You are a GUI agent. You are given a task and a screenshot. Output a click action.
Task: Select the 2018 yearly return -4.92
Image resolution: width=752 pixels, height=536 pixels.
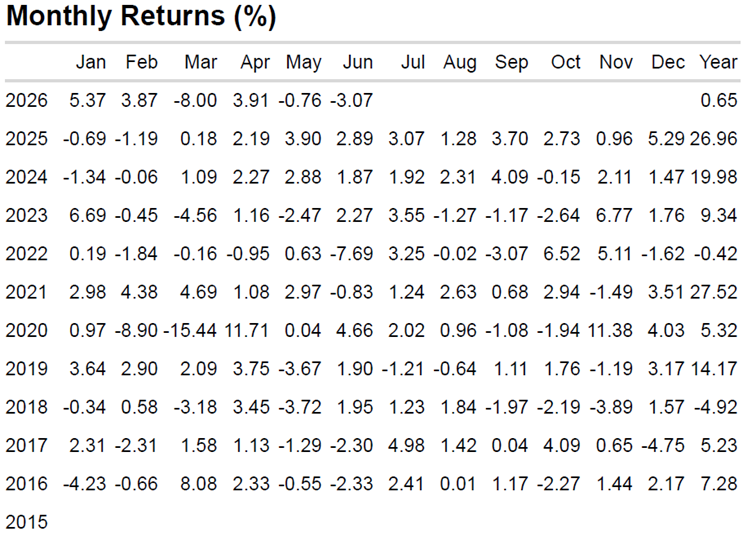[x=716, y=408]
